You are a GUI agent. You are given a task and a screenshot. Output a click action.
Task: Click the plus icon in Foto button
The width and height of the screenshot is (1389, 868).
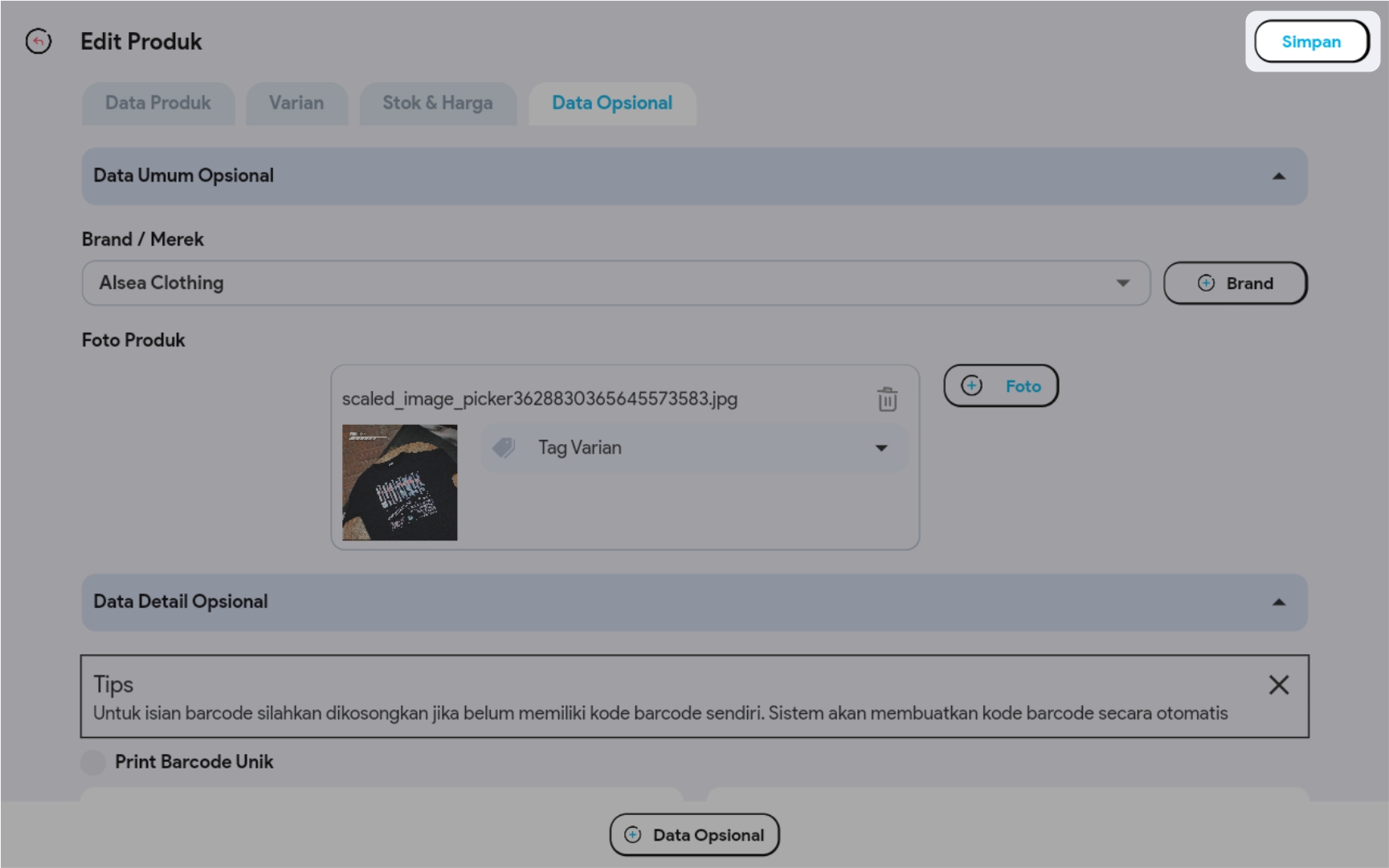(971, 386)
